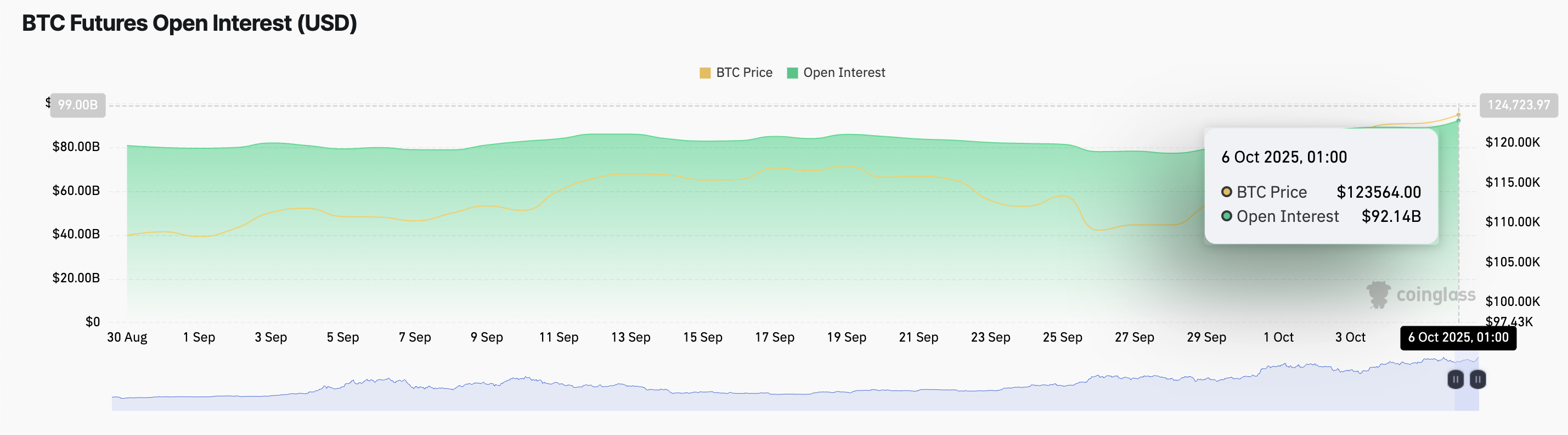Click the yellow BTC Price tooltip marker
The width and height of the screenshot is (1568, 435).
(x=1227, y=192)
